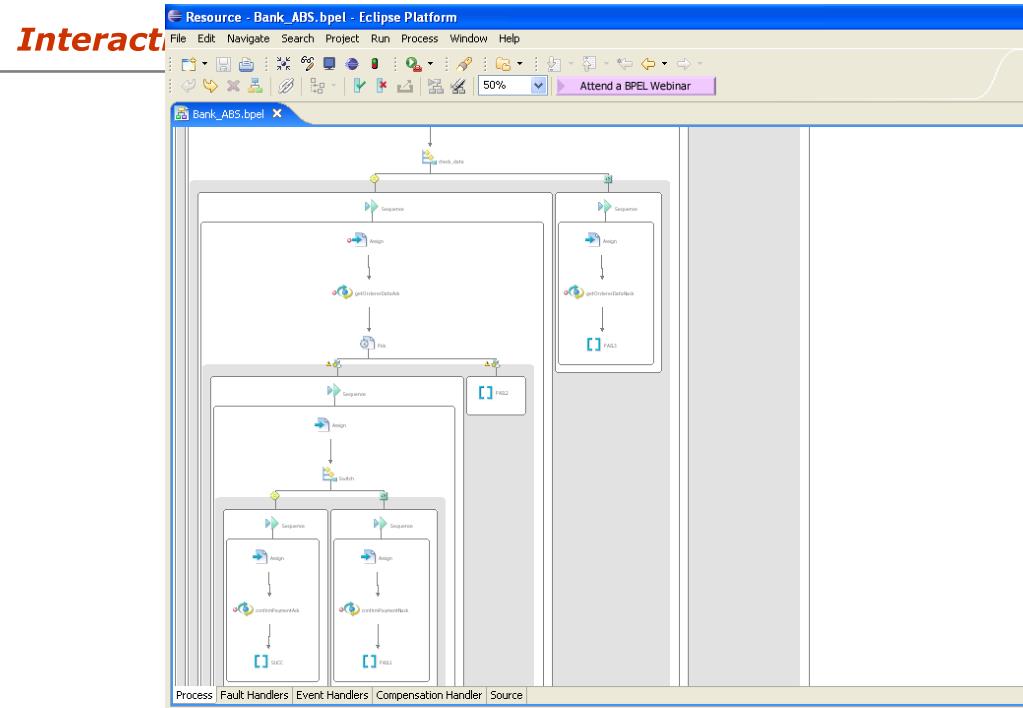Select the check_data switch activity icon
The width and height of the screenshot is (1023, 708).
pos(429,159)
